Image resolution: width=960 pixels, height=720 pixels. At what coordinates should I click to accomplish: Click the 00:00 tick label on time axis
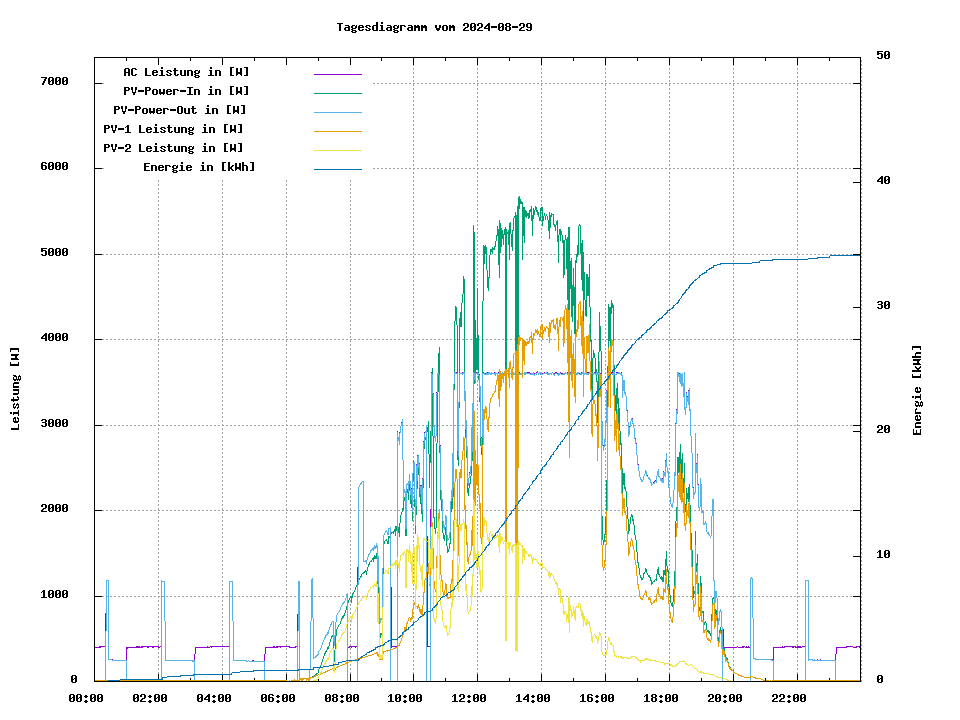point(85,698)
